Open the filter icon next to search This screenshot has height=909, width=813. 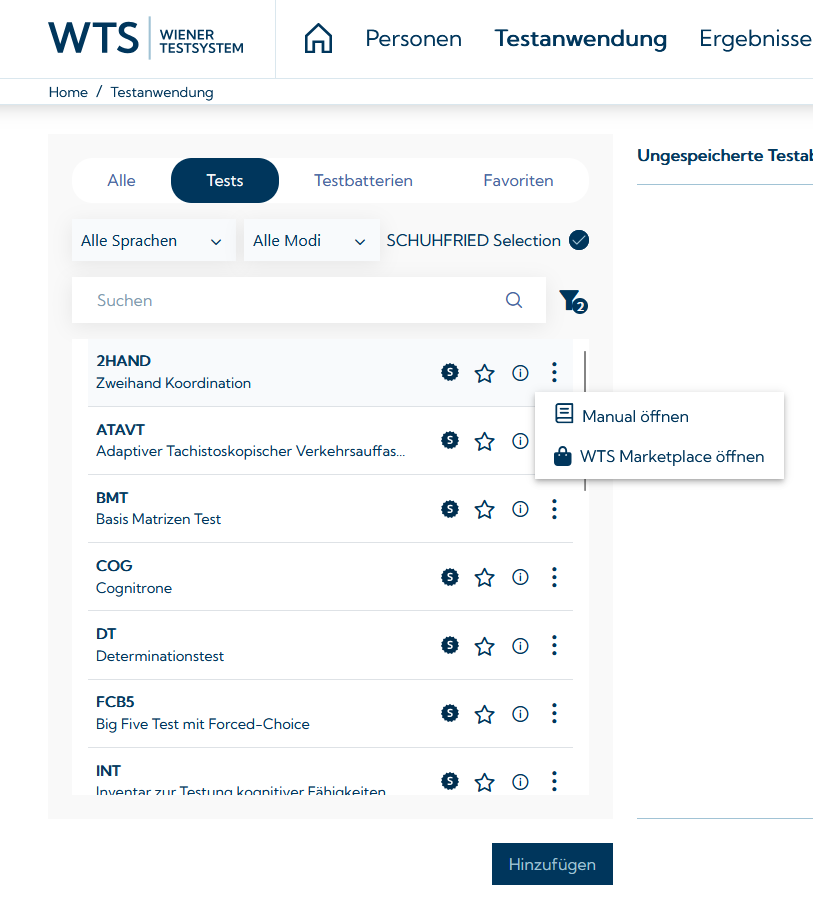coord(571,300)
